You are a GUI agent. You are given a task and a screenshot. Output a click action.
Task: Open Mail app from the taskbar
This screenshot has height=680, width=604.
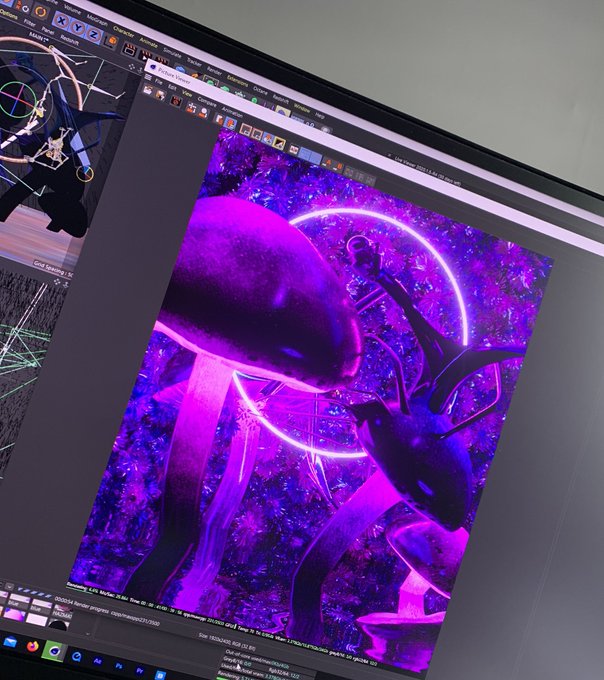tap(10, 641)
